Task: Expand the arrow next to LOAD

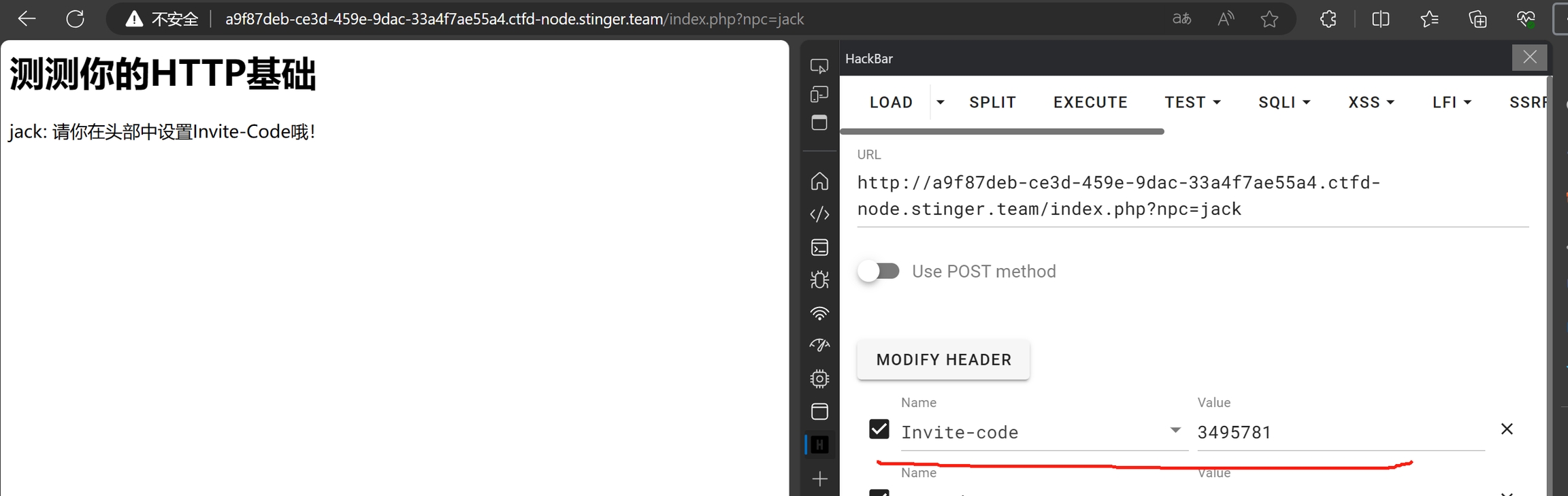Action: tap(941, 102)
